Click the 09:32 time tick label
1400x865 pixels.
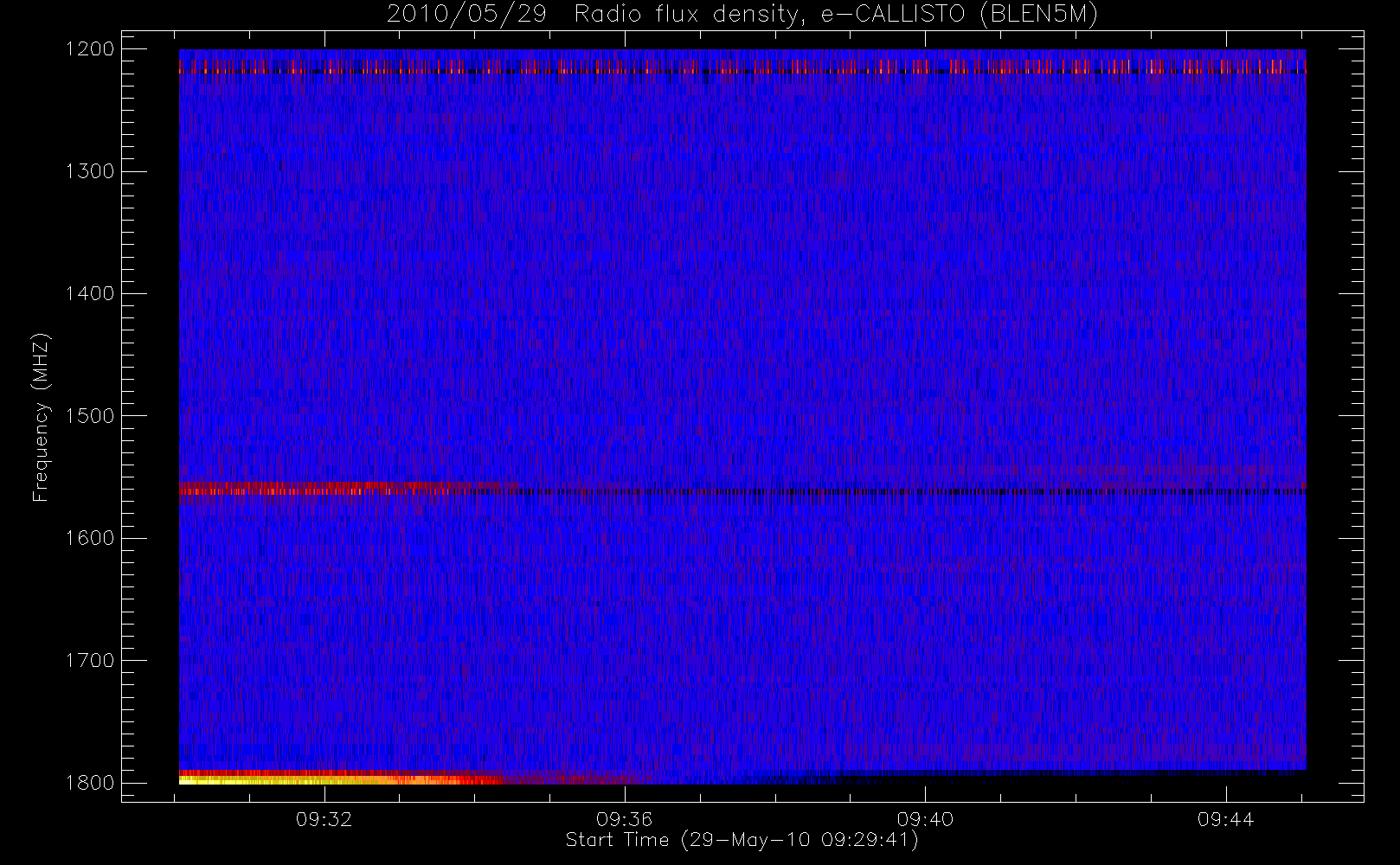click(324, 819)
